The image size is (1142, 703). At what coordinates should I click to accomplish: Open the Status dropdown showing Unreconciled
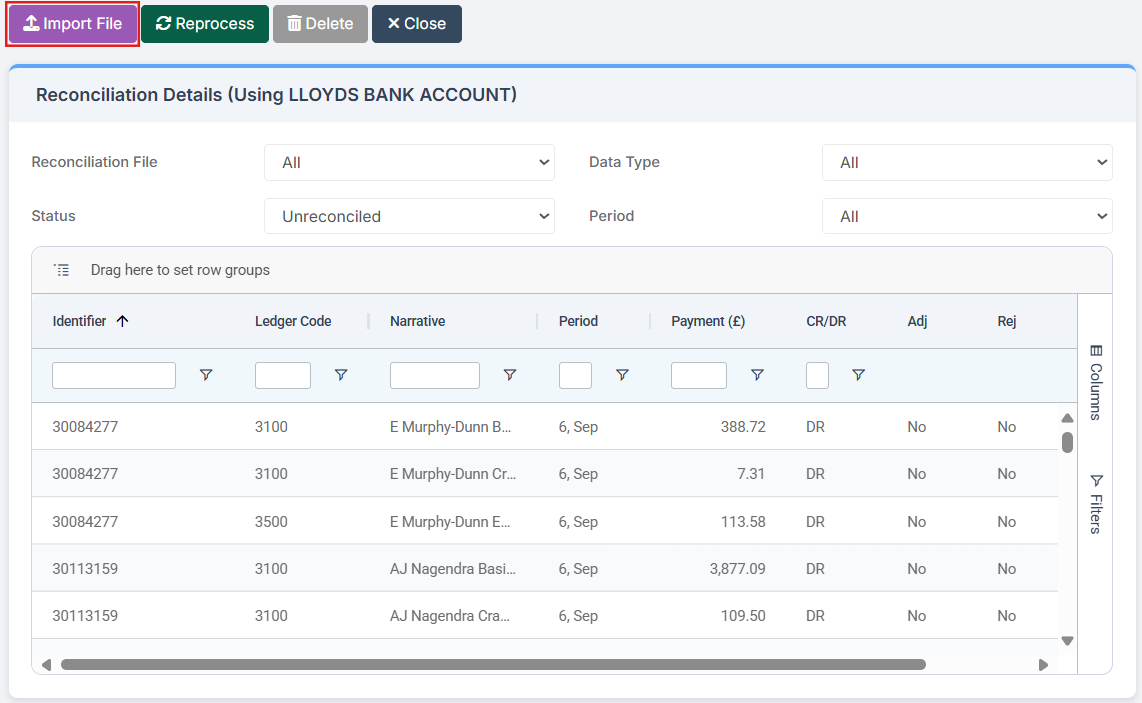[x=409, y=215]
